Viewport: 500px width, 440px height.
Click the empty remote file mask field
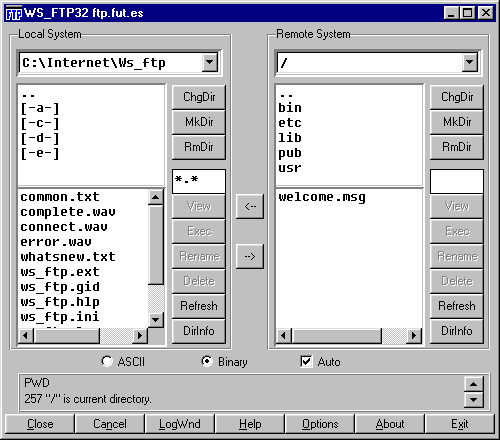coord(457,181)
